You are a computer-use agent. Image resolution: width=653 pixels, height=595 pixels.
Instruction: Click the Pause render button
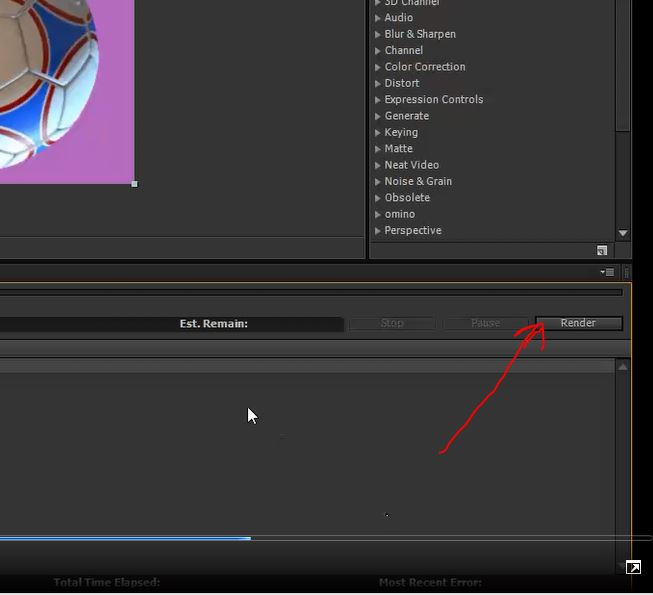tap(485, 323)
